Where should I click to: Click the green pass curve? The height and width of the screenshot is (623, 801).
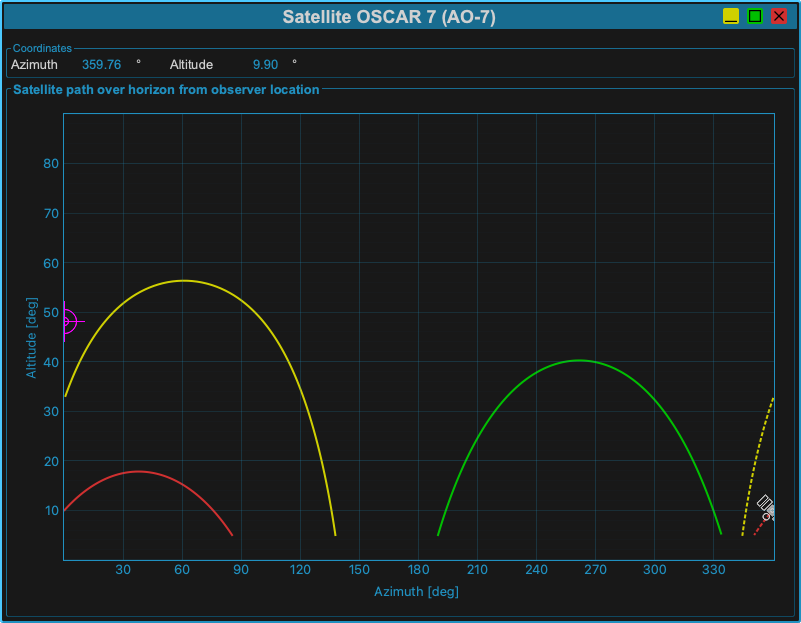tap(579, 361)
